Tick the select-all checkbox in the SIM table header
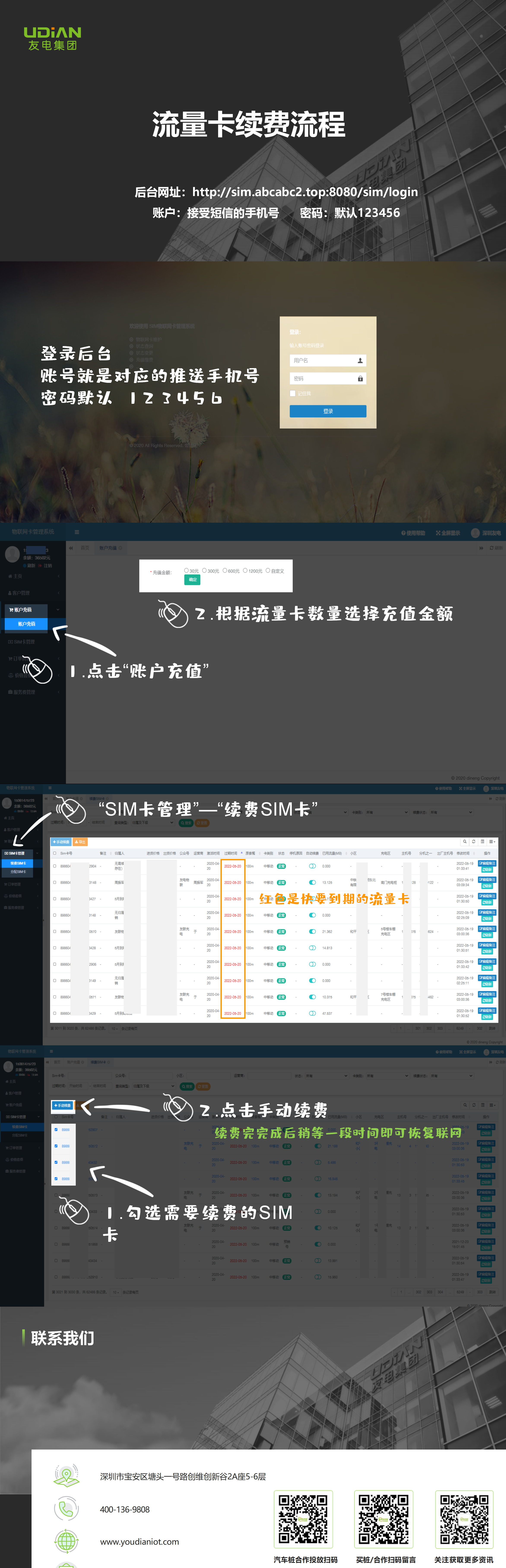Image resolution: width=506 pixels, height=1568 pixels. [55, 853]
